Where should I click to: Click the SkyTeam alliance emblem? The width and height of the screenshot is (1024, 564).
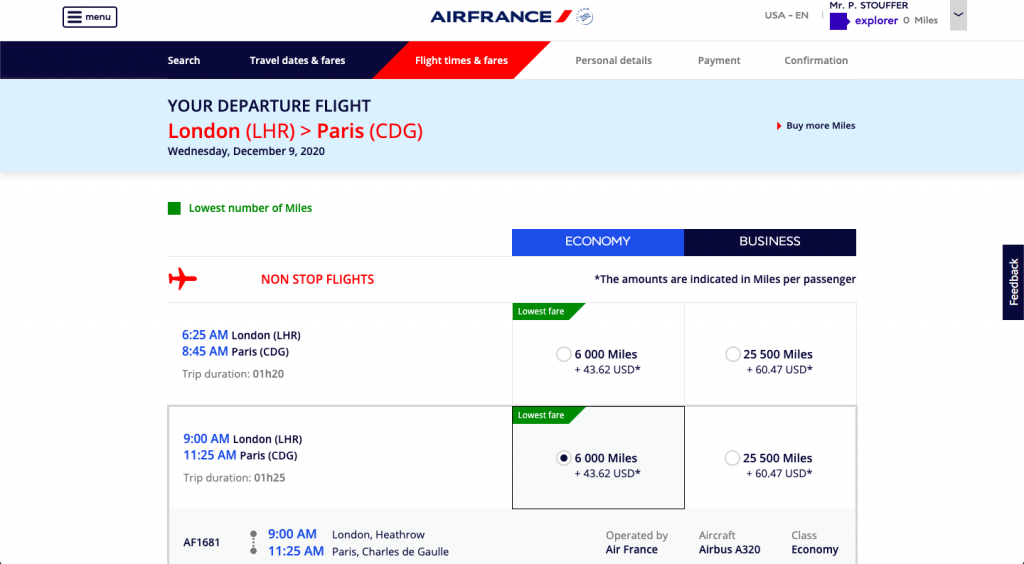(x=585, y=16)
